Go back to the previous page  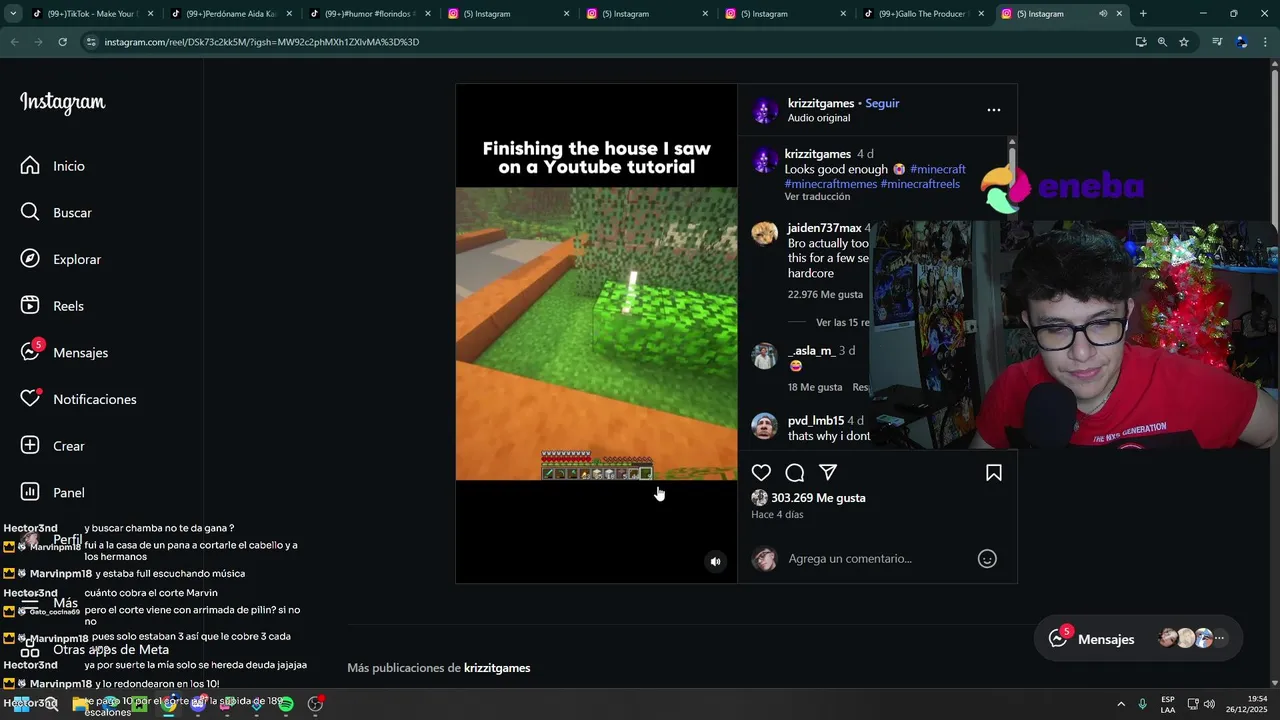[x=14, y=42]
